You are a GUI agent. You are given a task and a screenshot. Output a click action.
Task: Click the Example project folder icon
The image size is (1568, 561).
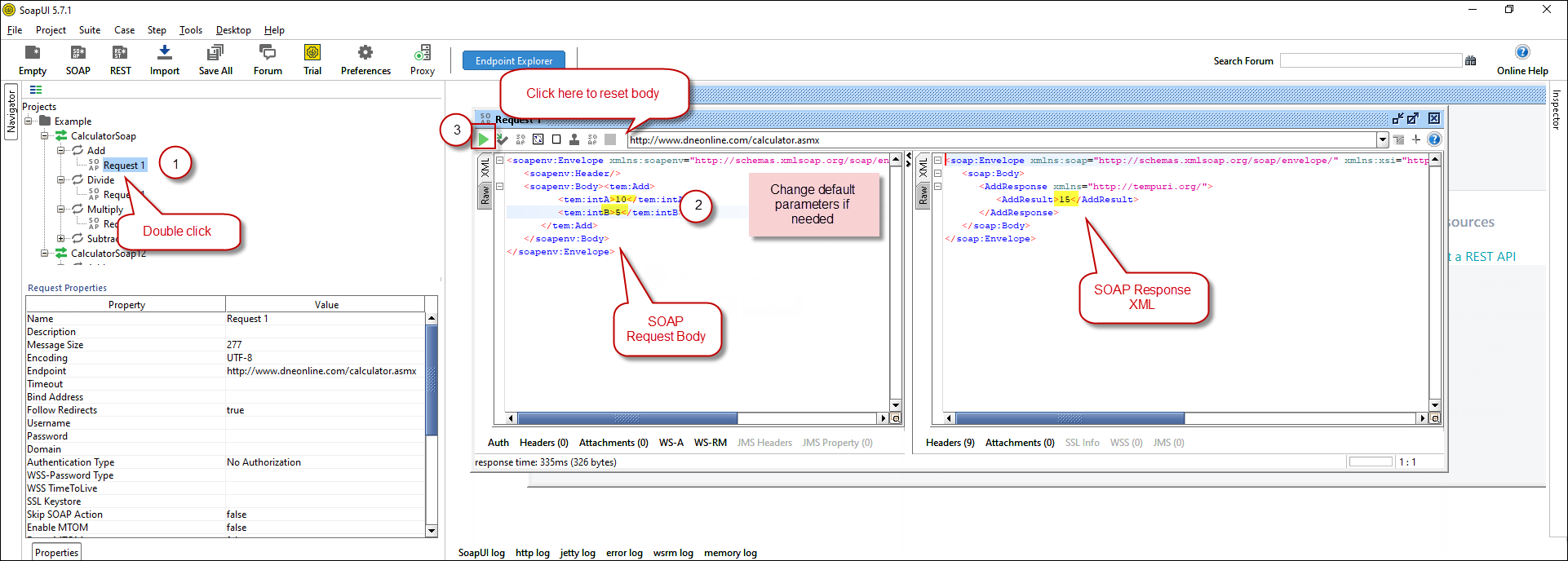tap(45, 121)
